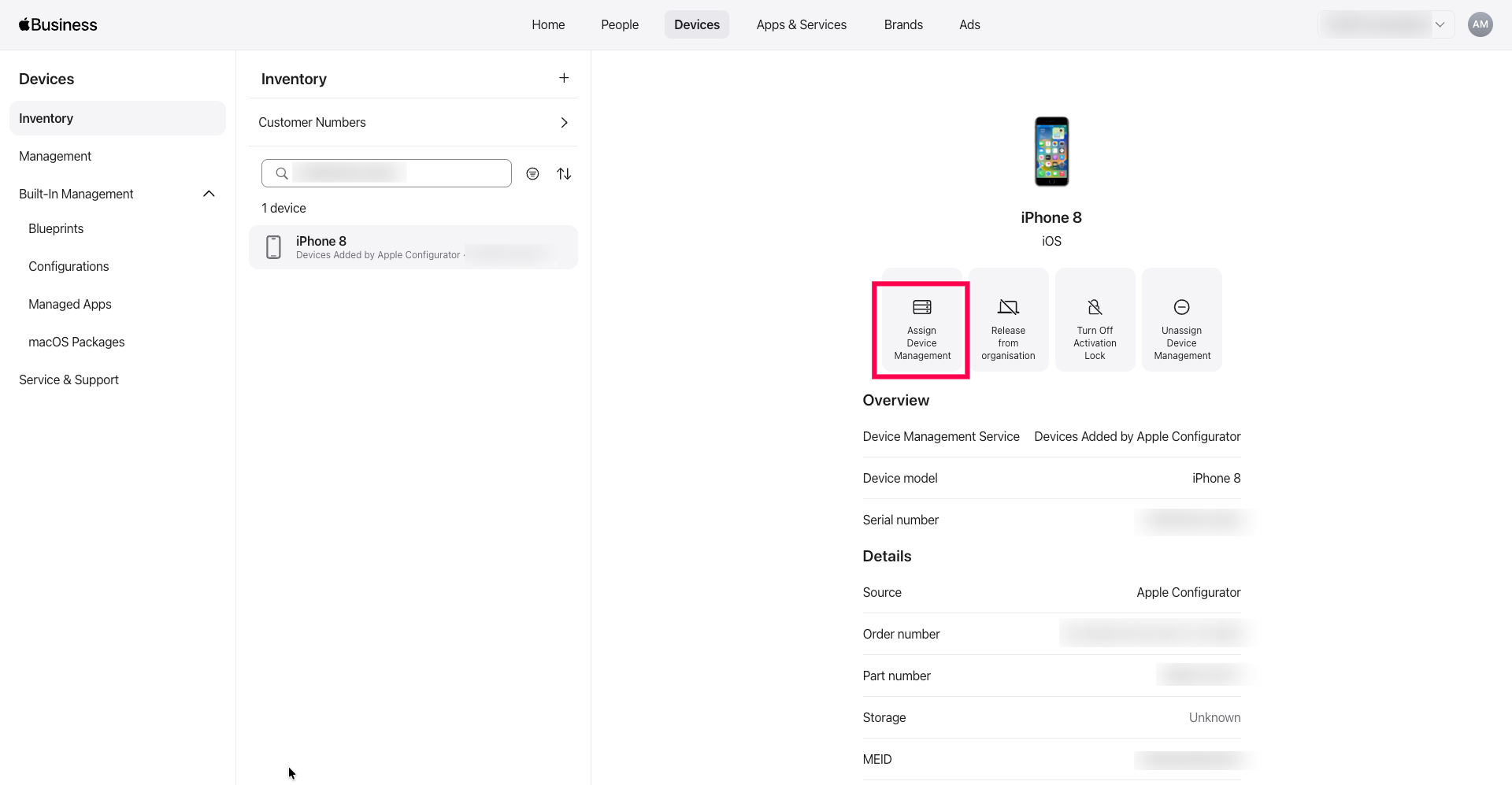
Task: Go to the Brands tab
Action: (903, 24)
